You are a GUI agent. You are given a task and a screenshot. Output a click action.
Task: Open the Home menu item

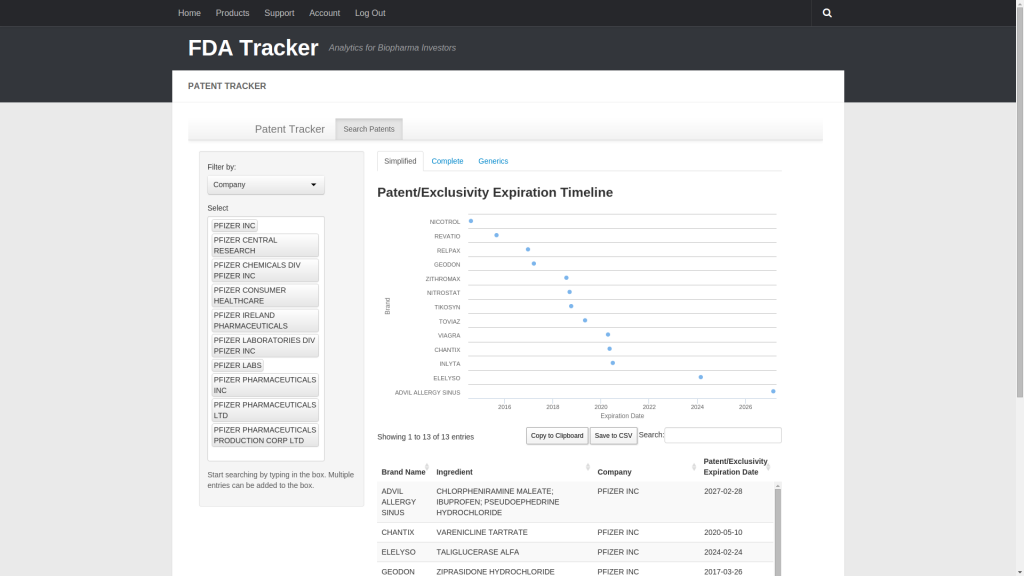189,13
